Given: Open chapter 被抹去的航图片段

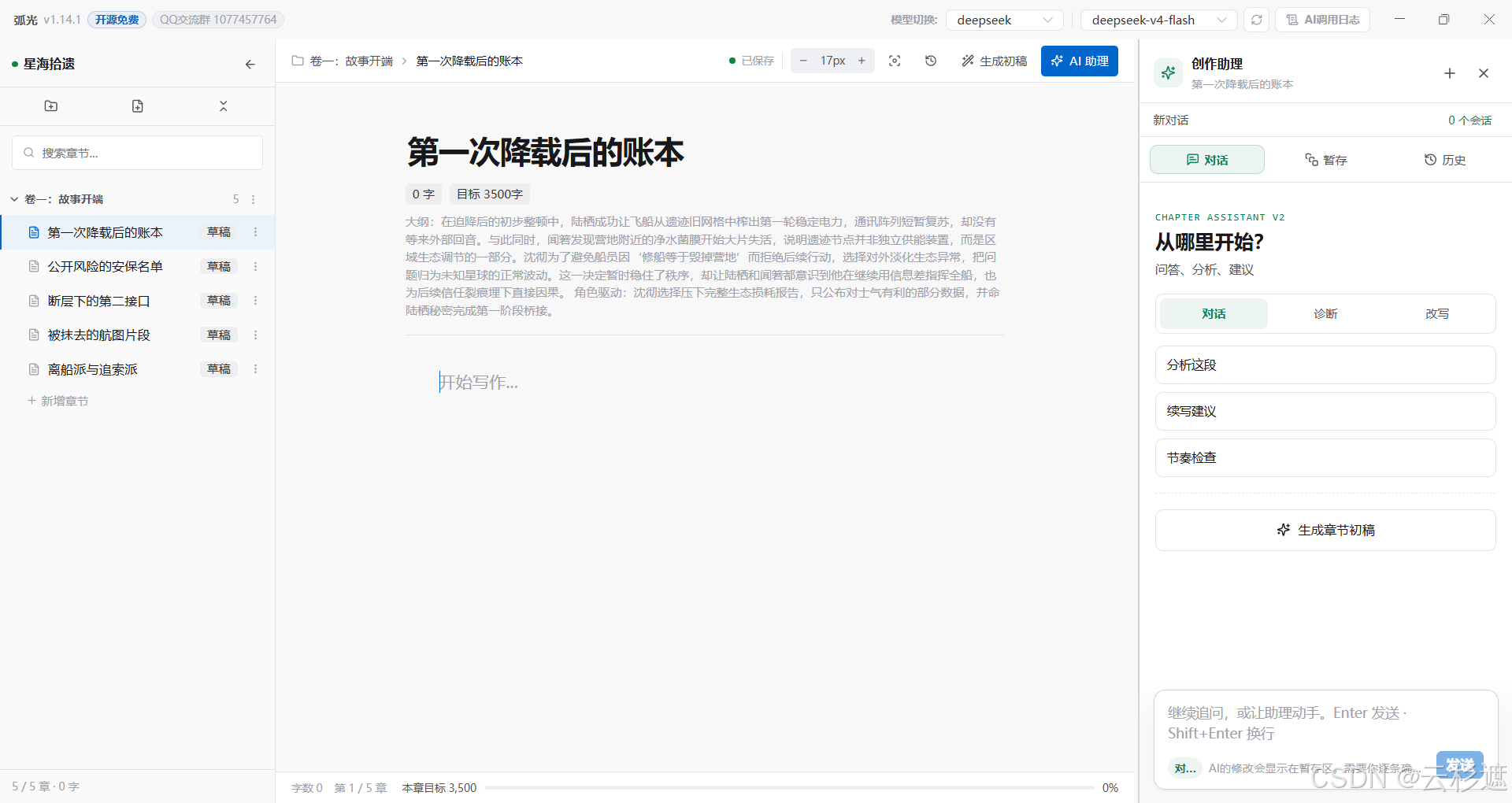Looking at the screenshot, I should pos(99,335).
